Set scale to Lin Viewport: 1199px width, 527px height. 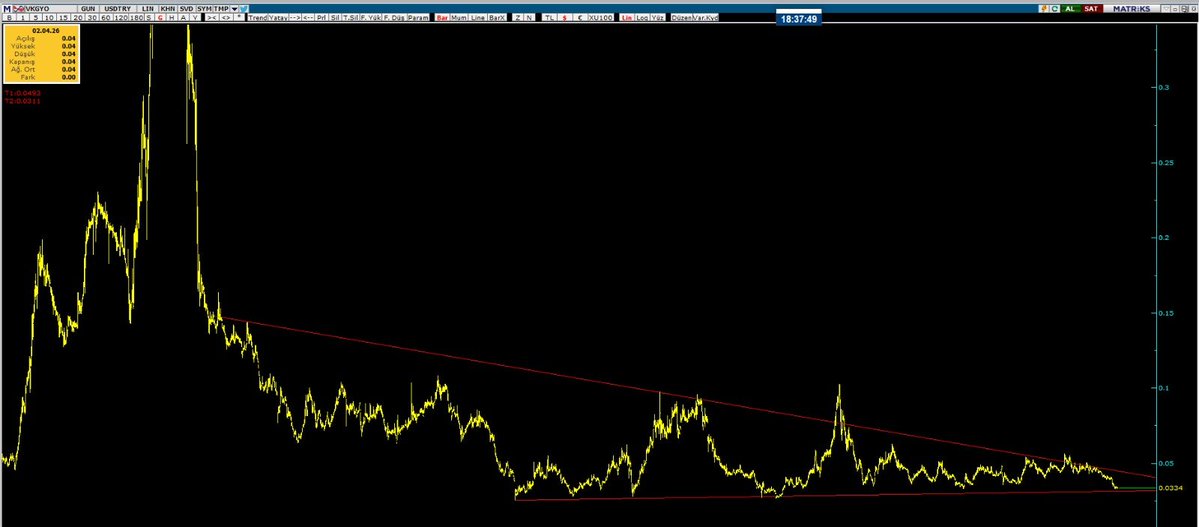(x=627, y=17)
